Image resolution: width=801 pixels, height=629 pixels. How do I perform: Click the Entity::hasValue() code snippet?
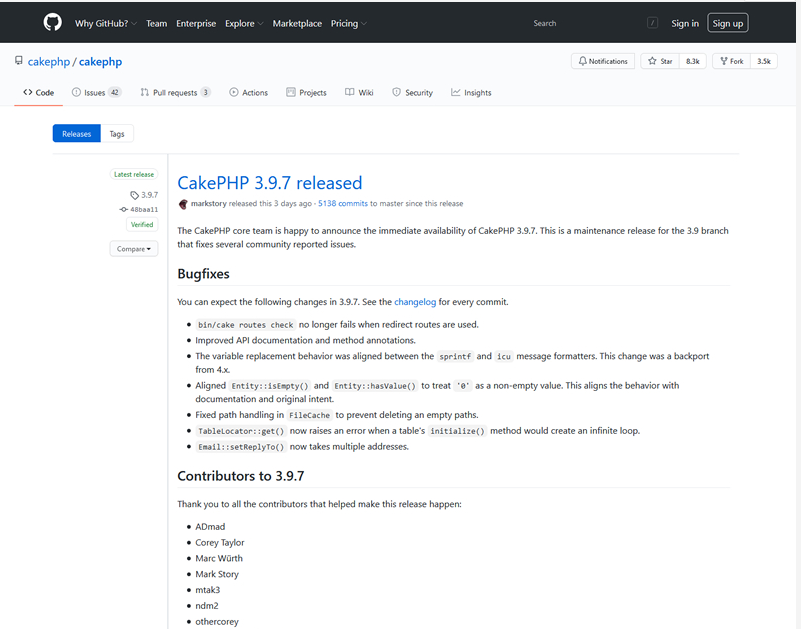(x=375, y=386)
